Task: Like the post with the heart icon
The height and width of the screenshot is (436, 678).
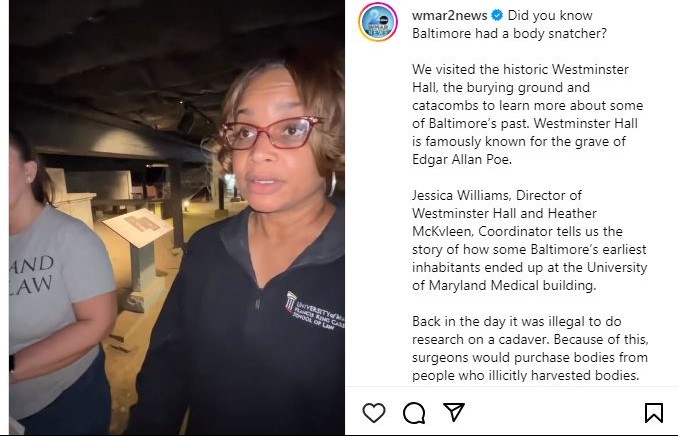Action: coord(374,412)
